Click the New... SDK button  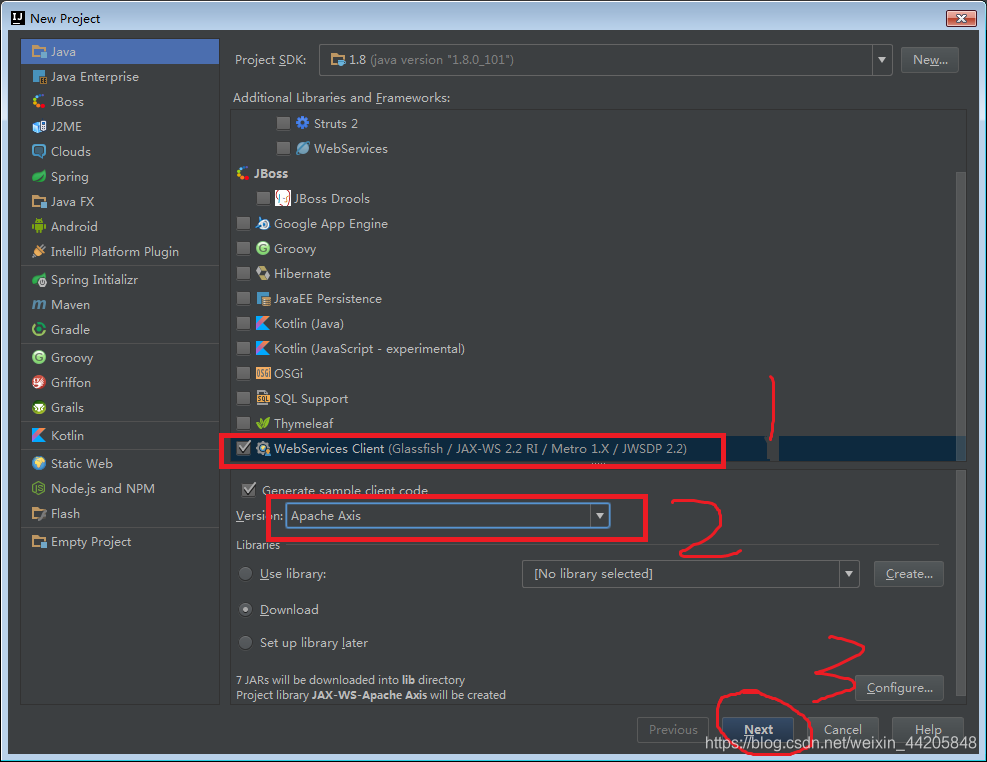[930, 60]
